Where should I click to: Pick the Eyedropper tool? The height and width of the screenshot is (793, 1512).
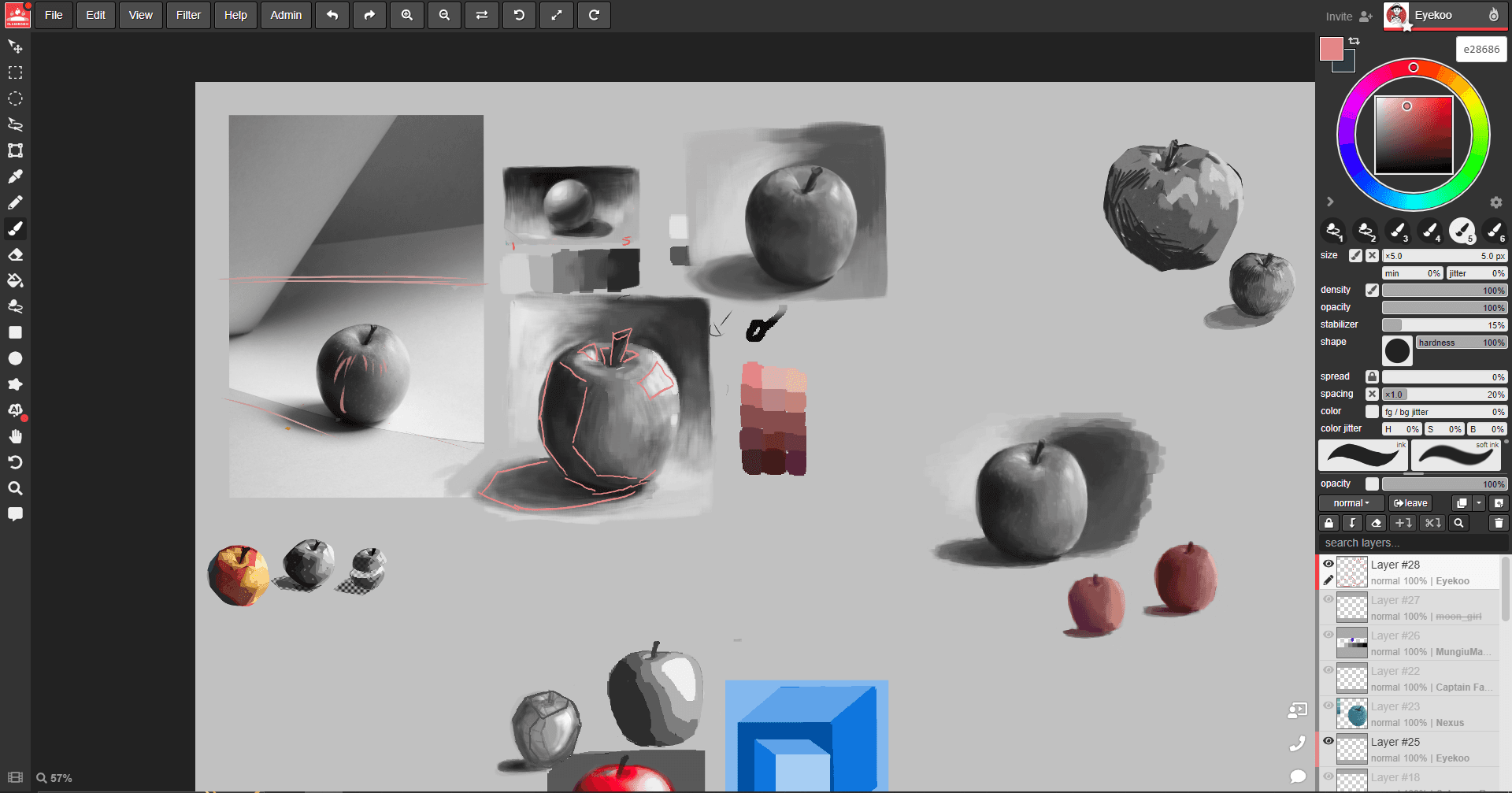[15, 176]
